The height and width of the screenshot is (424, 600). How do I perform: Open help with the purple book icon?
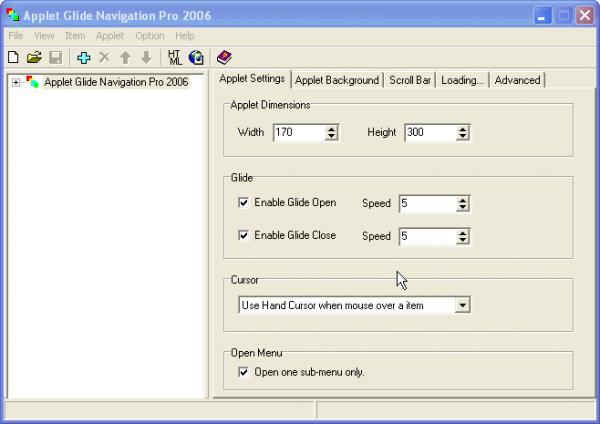224,57
